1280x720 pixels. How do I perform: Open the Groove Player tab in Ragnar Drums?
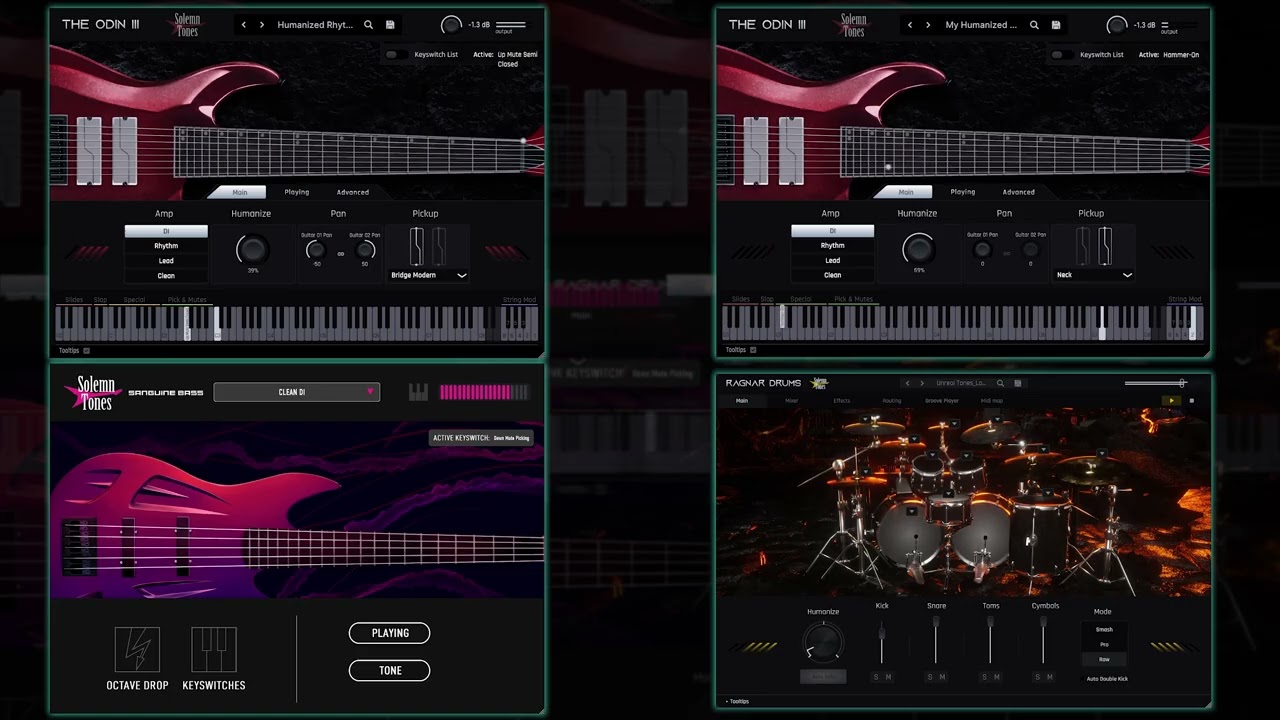click(x=941, y=401)
